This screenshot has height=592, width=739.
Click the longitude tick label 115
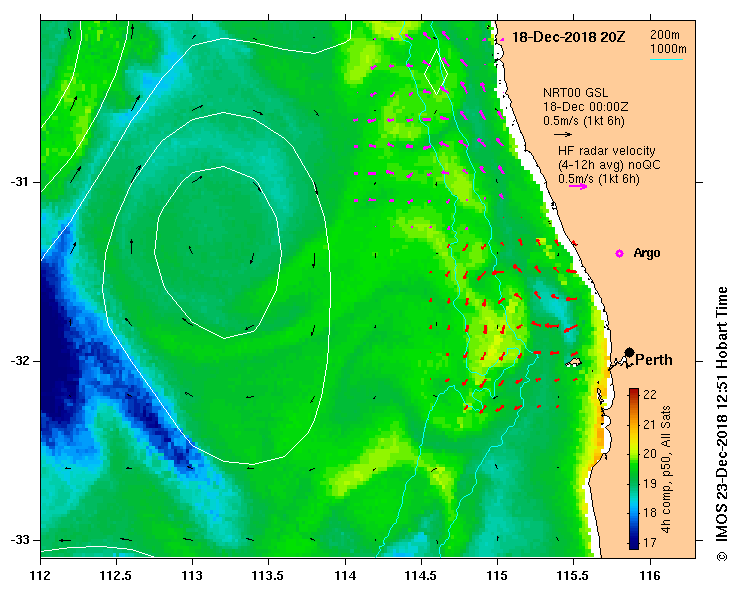[x=497, y=576]
